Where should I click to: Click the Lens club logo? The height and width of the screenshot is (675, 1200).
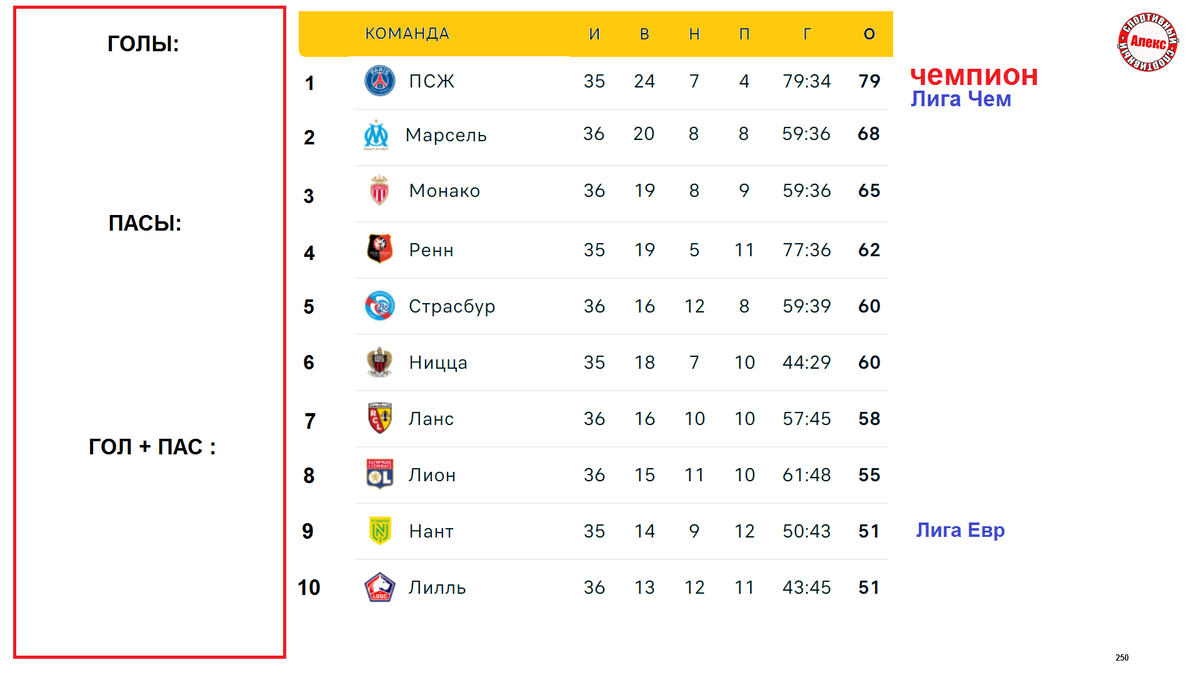pos(379,418)
